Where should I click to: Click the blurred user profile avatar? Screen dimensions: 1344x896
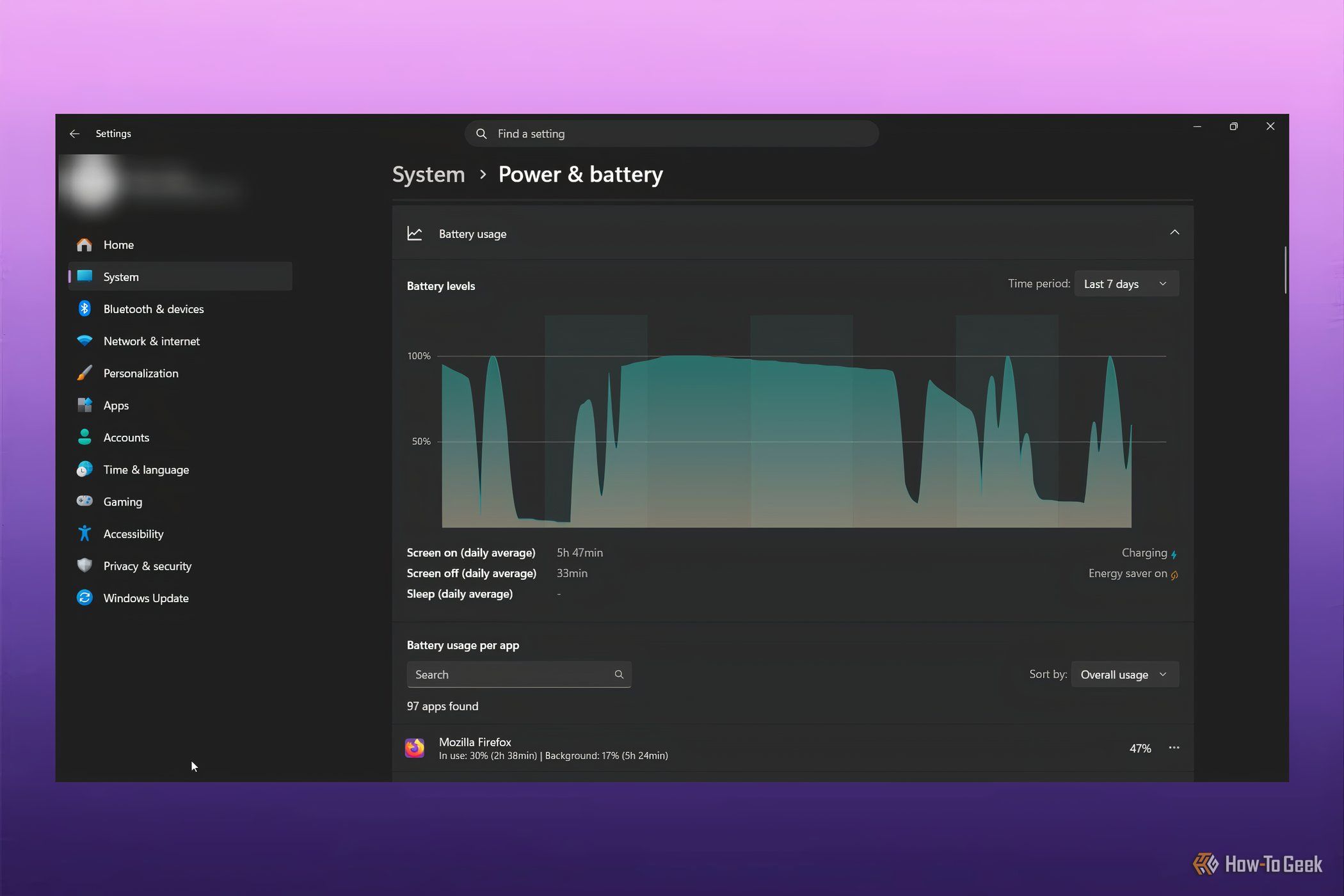(92, 182)
